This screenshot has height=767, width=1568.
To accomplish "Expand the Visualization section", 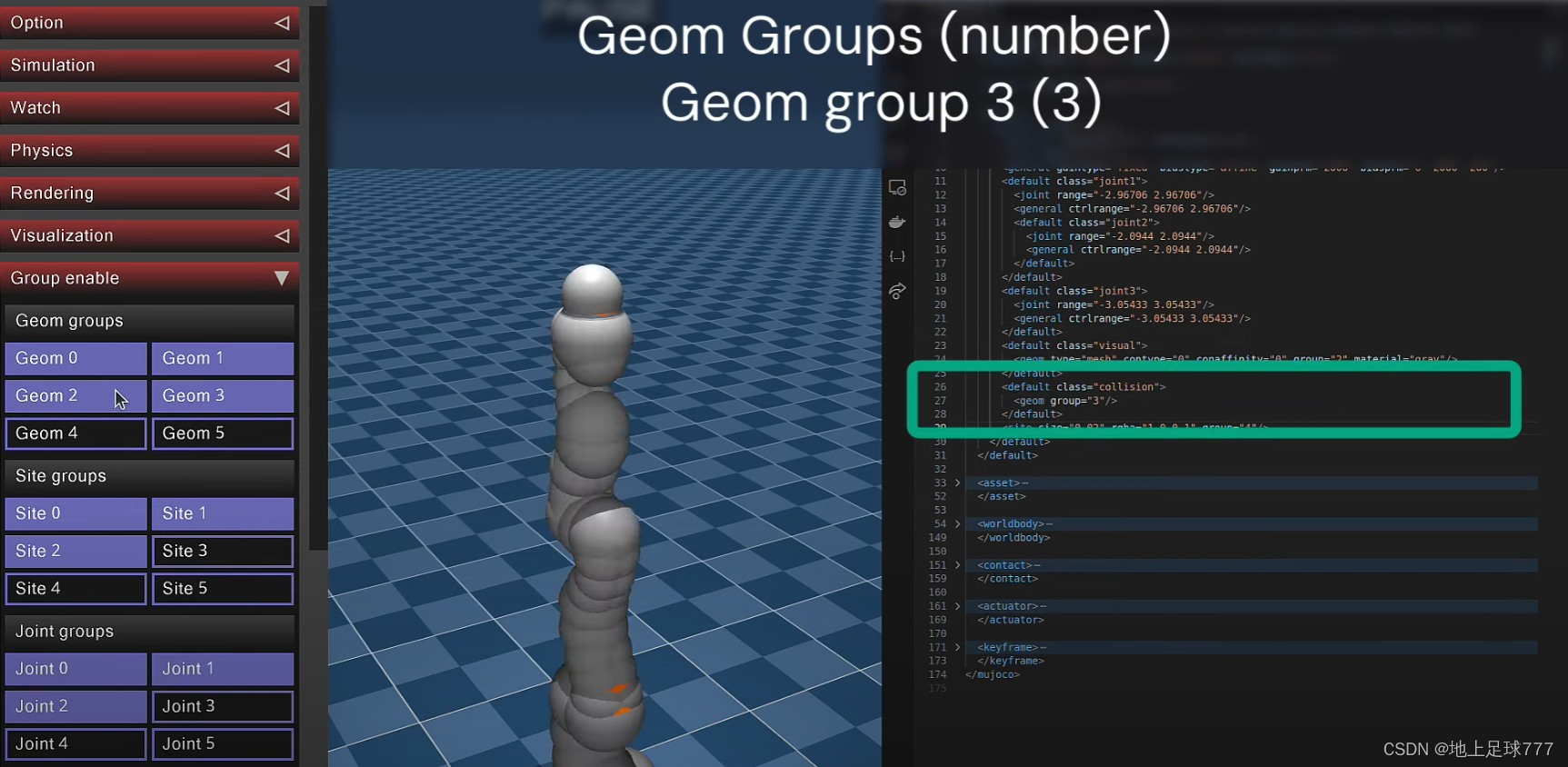I will (149, 236).
